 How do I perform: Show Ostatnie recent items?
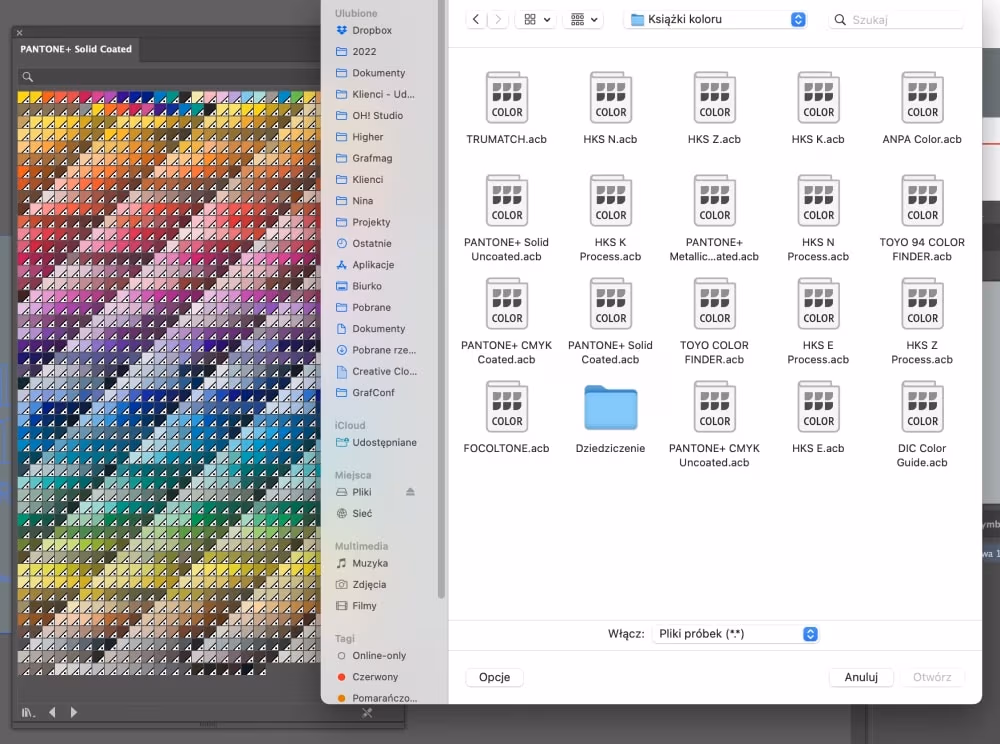(x=372, y=244)
